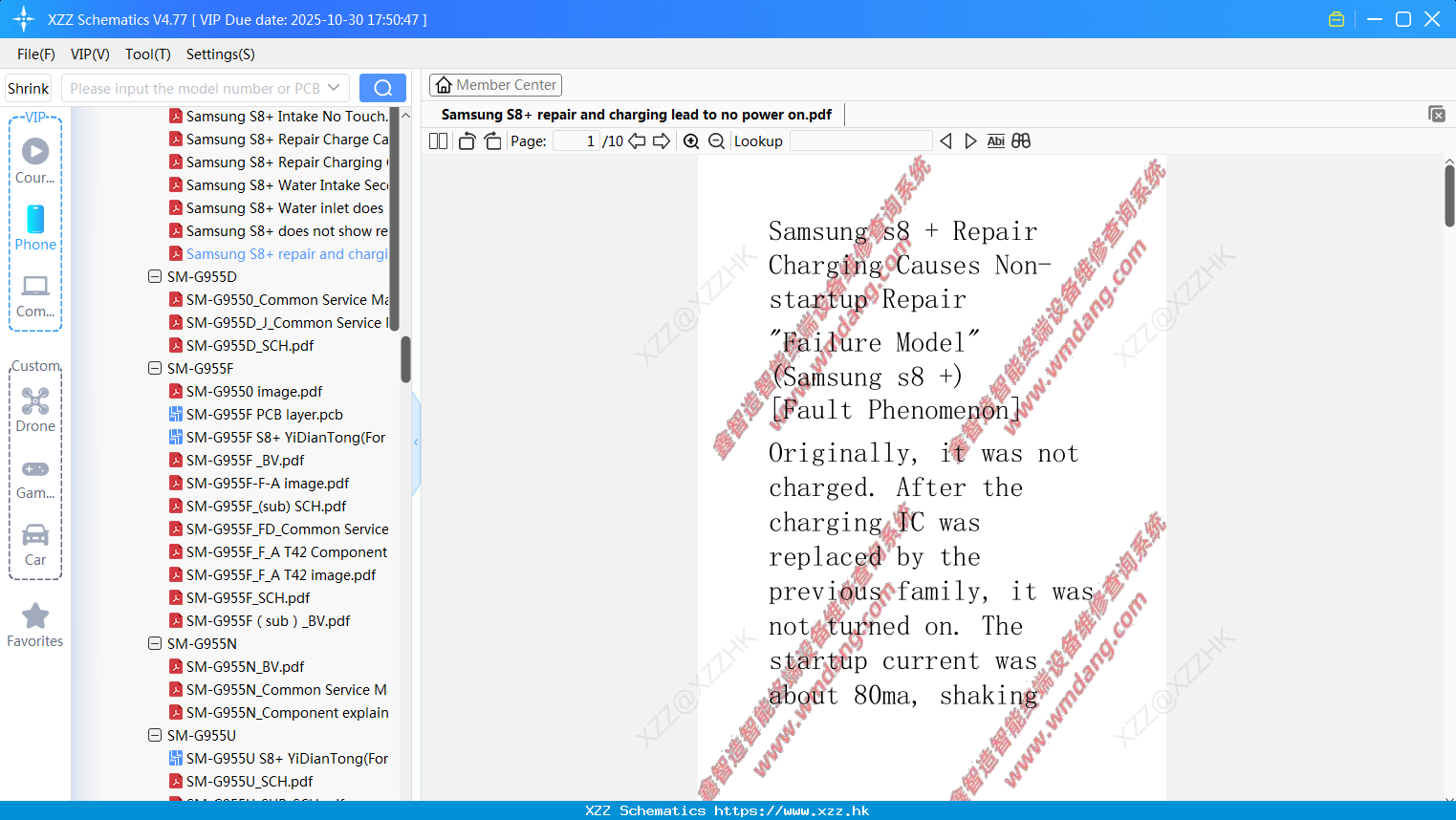The height and width of the screenshot is (820, 1456).
Task: Find previous lookup result
Action: [x=945, y=141]
